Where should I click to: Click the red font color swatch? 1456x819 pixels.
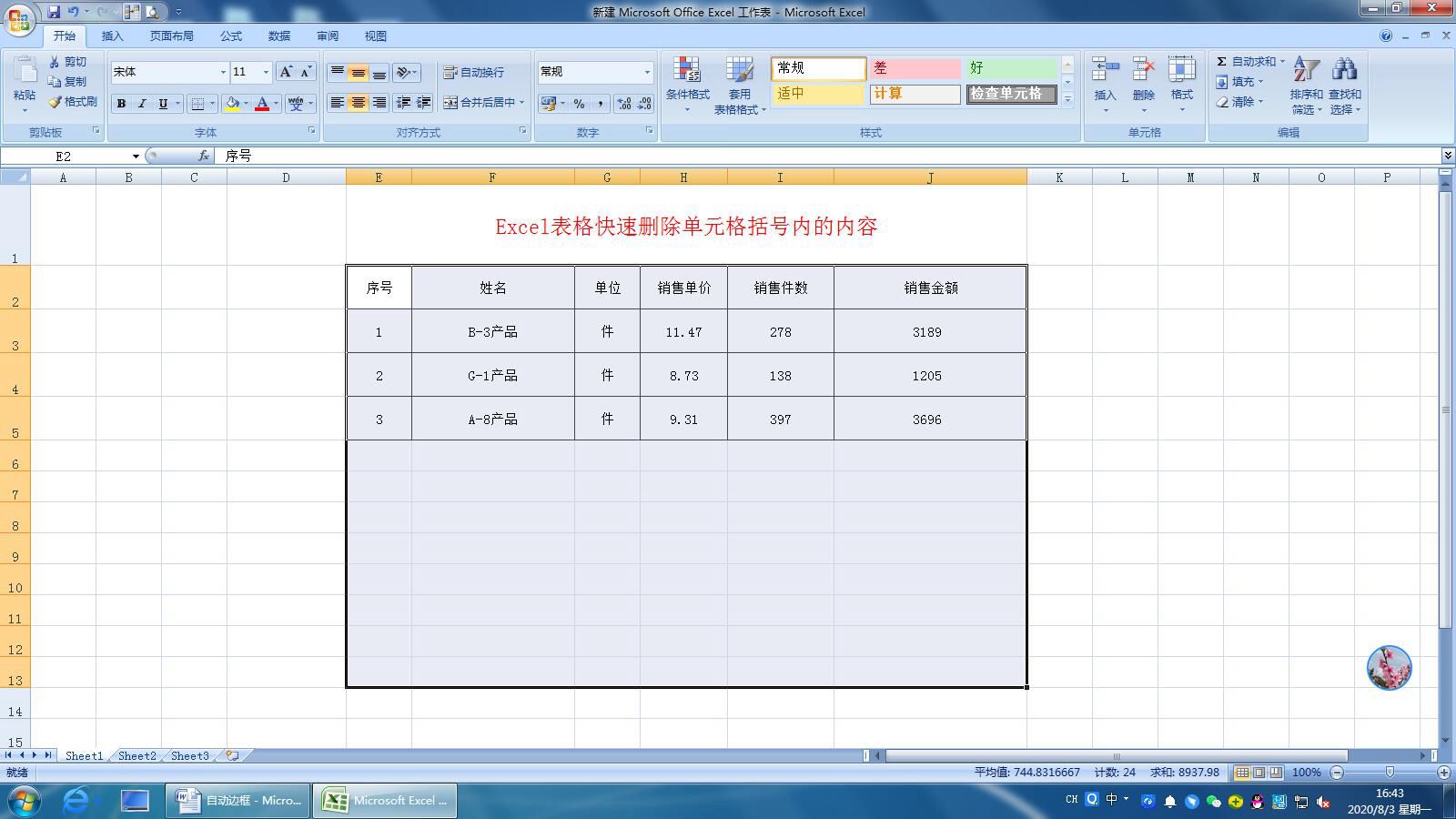click(x=262, y=104)
